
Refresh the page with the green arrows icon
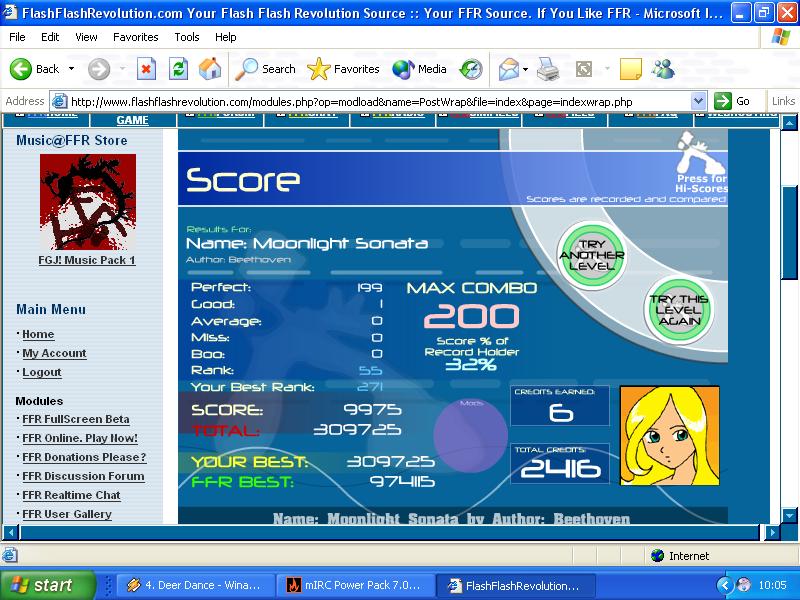coord(179,69)
